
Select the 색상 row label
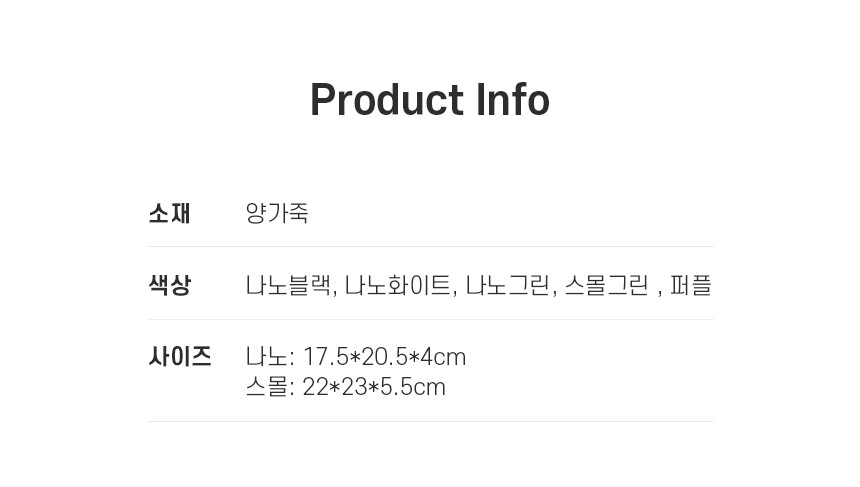coord(169,285)
